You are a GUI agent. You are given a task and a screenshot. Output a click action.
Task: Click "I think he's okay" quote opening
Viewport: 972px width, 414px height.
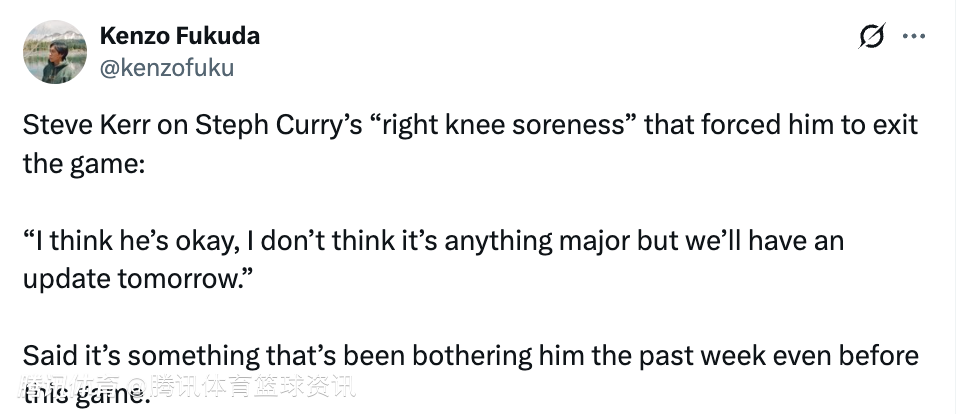click(128, 243)
